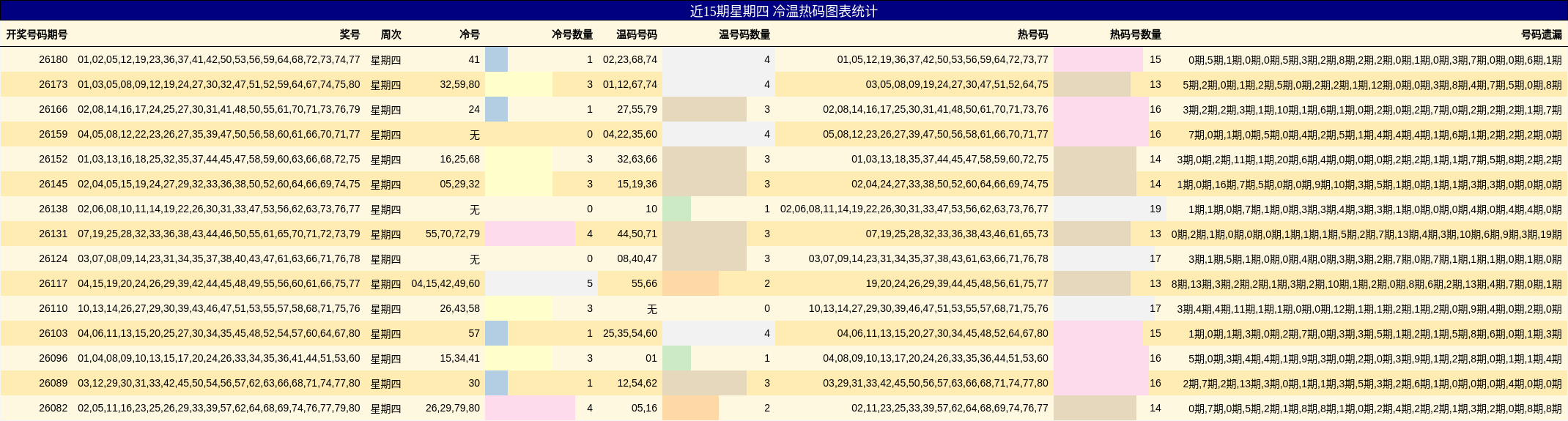The height and width of the screenshot is (421, 1568).
Task: Click cold number 41 in row 26180
Action: click(474, 59)
